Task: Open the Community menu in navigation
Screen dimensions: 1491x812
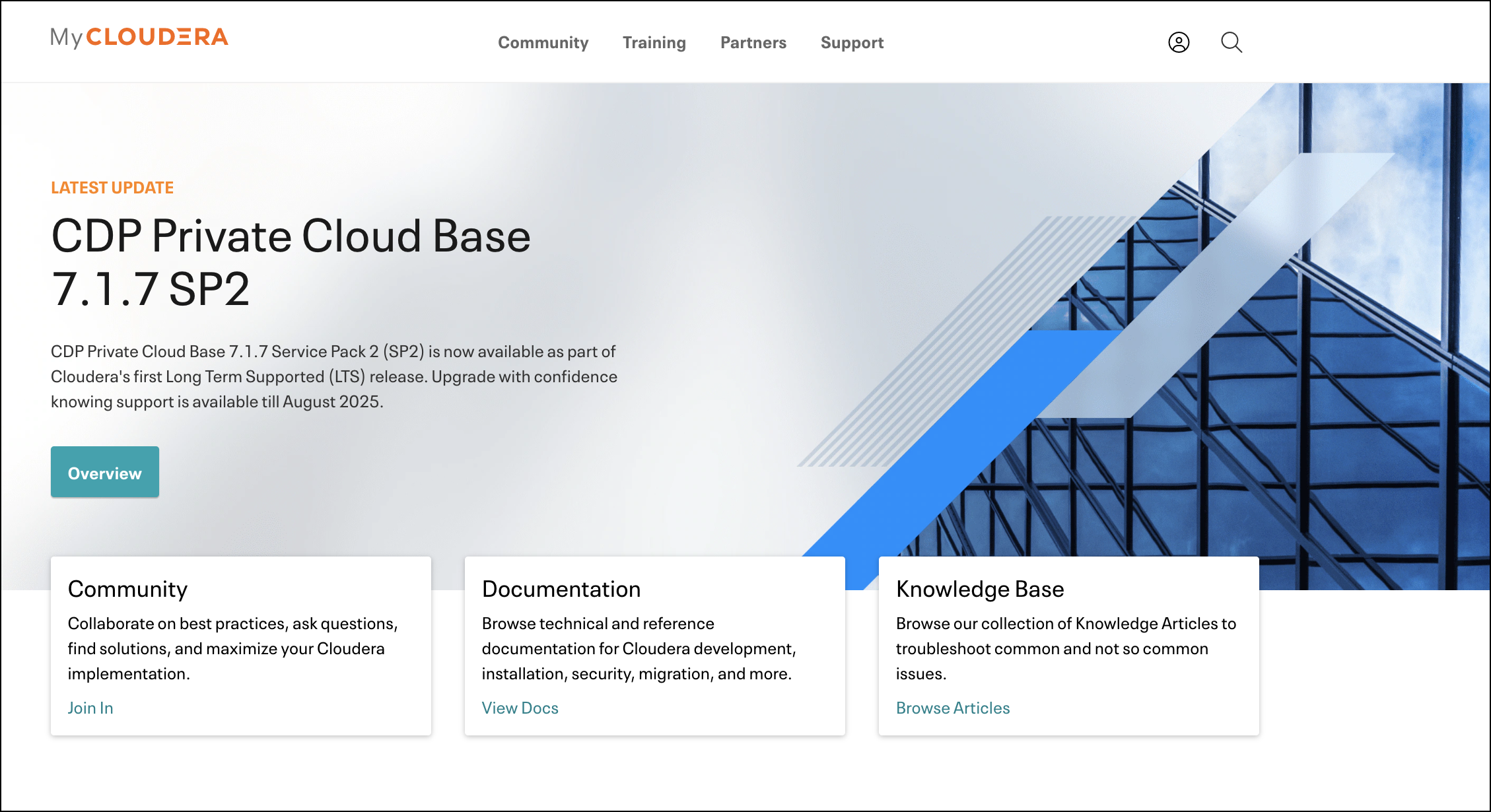Action: [543, 43]
